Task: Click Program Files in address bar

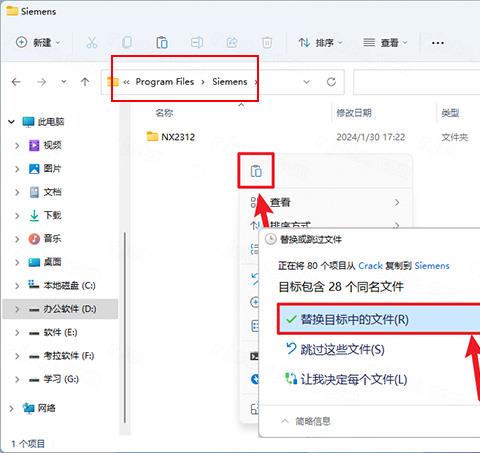Action: [x=165, y=82]
